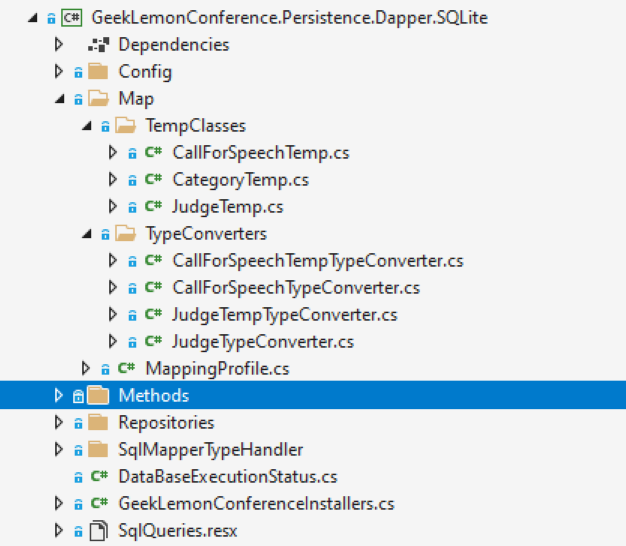Select the Map folder label
Viewport: 626px width, 546px height.
point(136,99)
